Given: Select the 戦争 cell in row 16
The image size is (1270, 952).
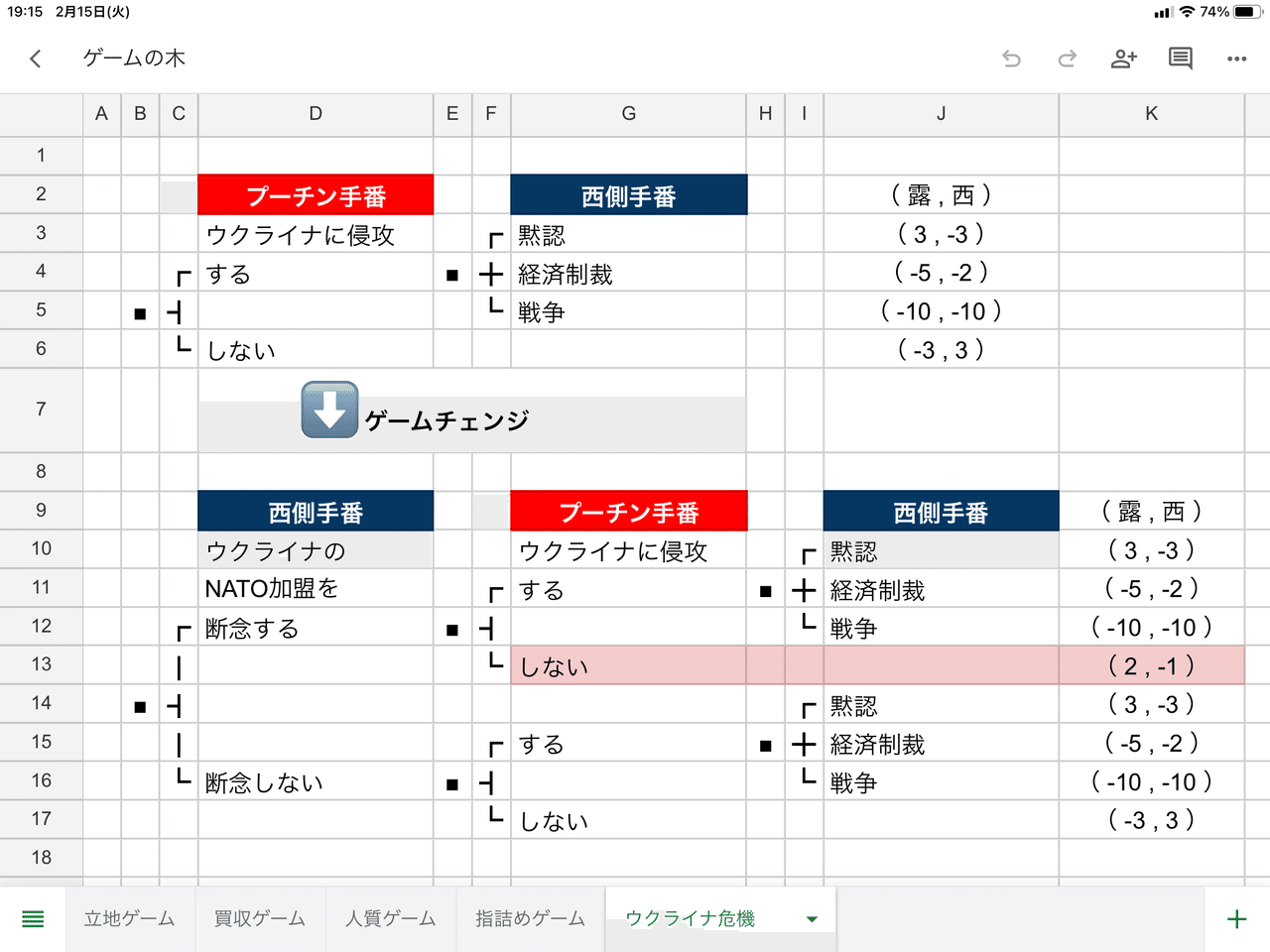Looking at the screenshot, I should coord(942,781).
